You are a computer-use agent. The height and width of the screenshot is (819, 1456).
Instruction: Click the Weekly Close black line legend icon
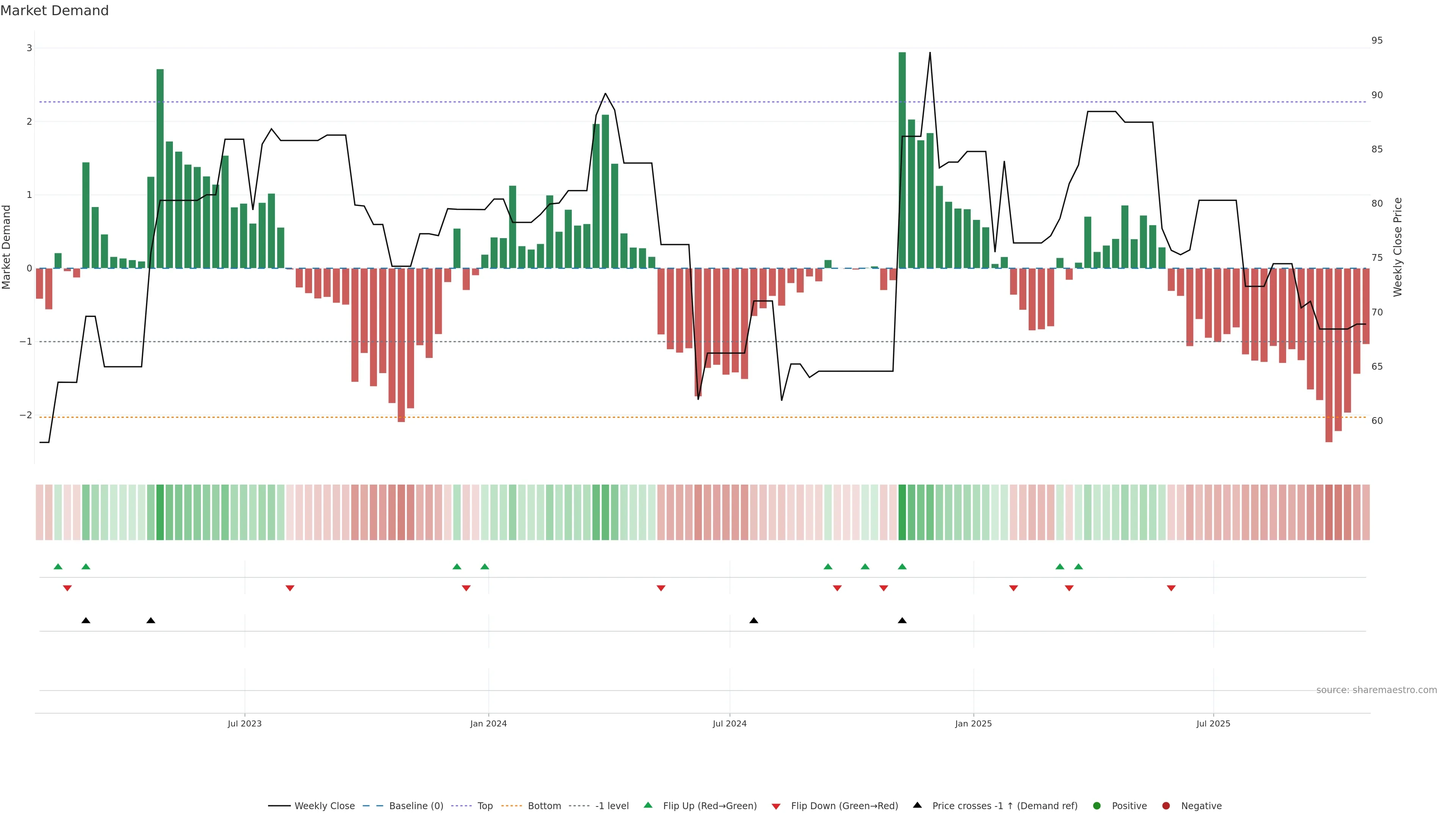click(x=279, y=805)
